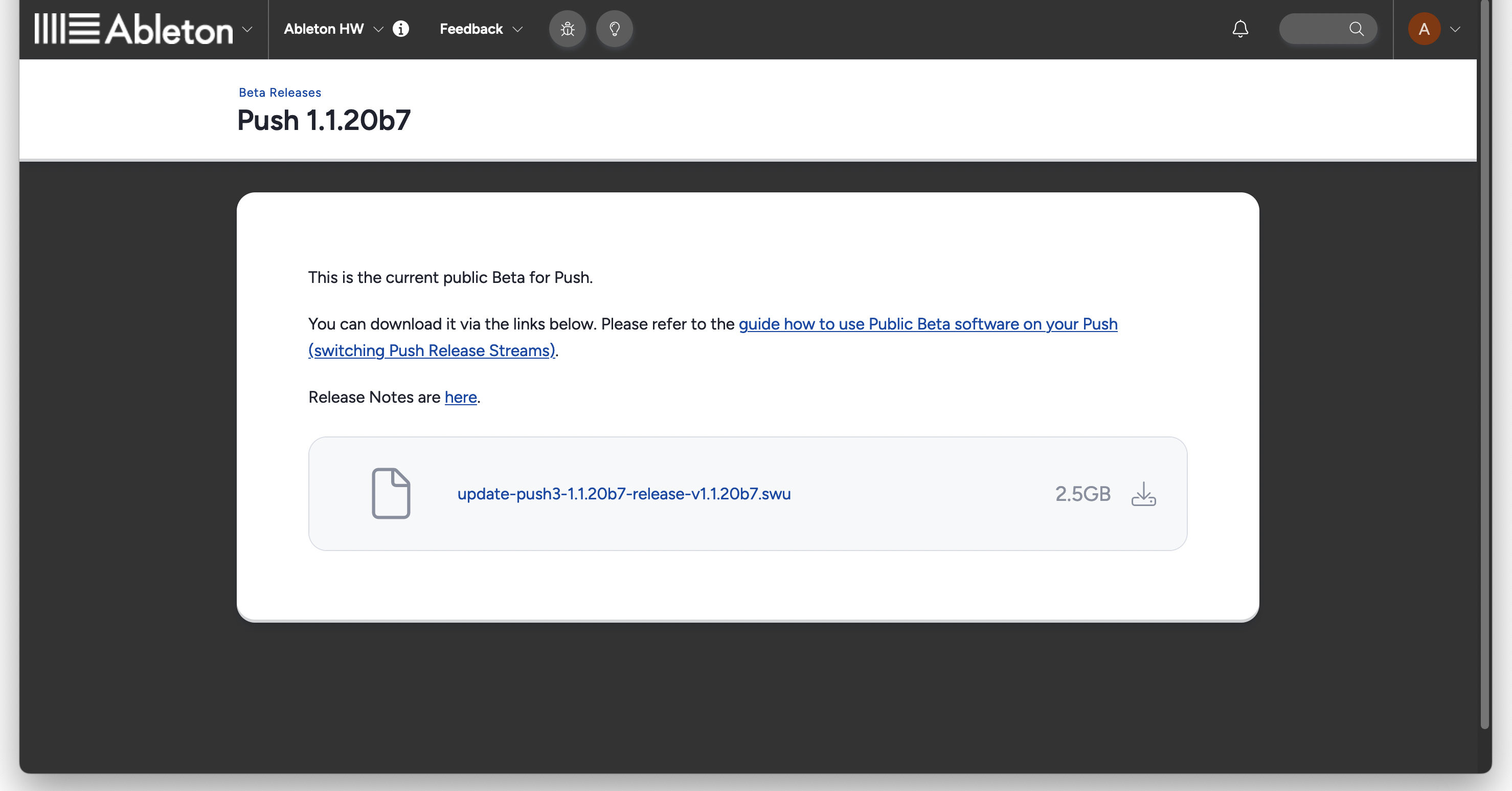Open the notifications bell
This screenshot has height=791, width=1512.
point(1239,29)
